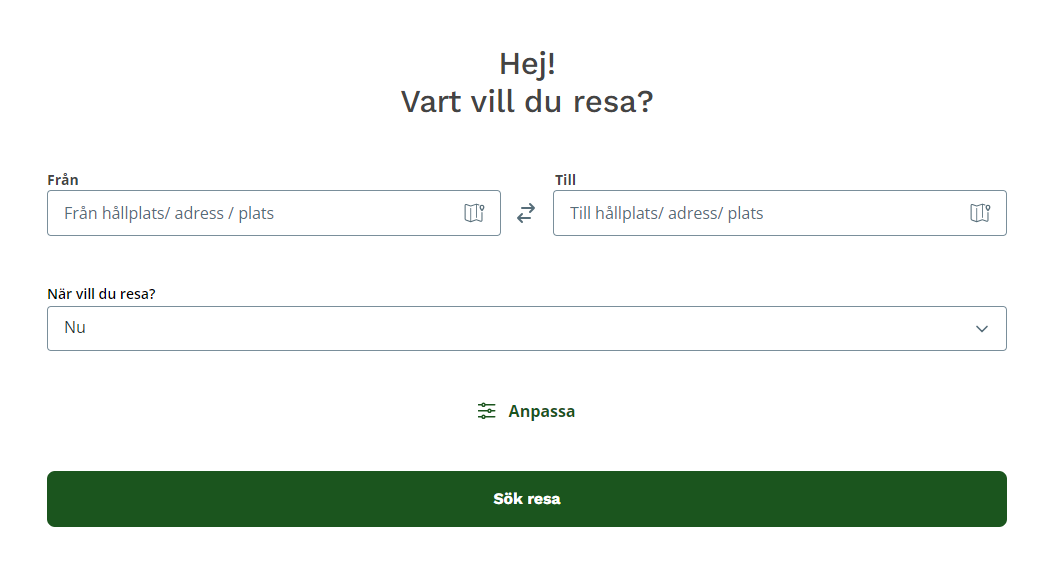Image resolution: width=1062 pixels, height=582 pixels.
Task: Open the "När vill du resa?" dropdown
Action: [527, 329]
